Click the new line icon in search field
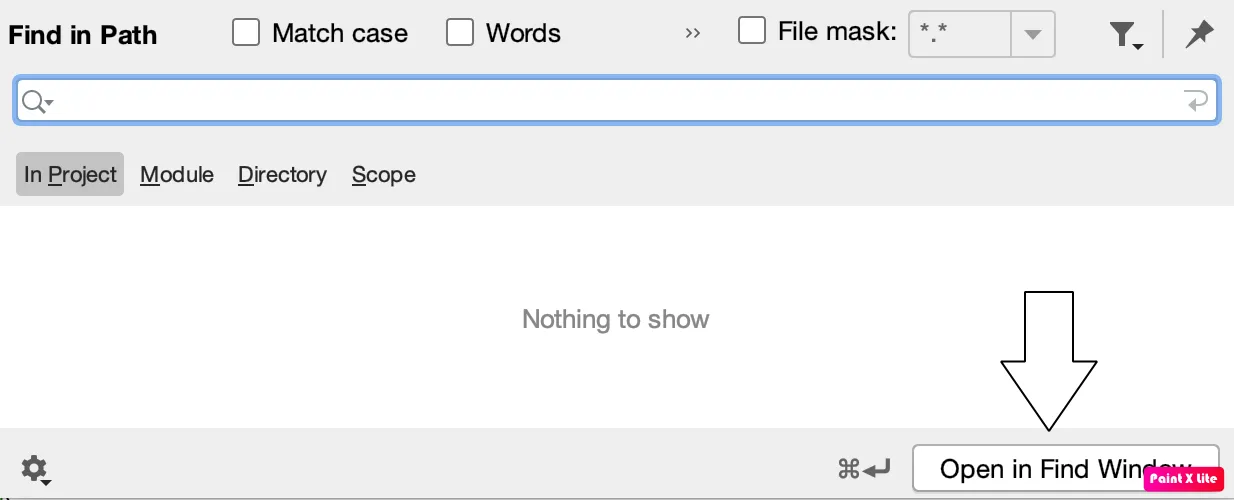The image size is (1234, 500). tap(1195, 100)
